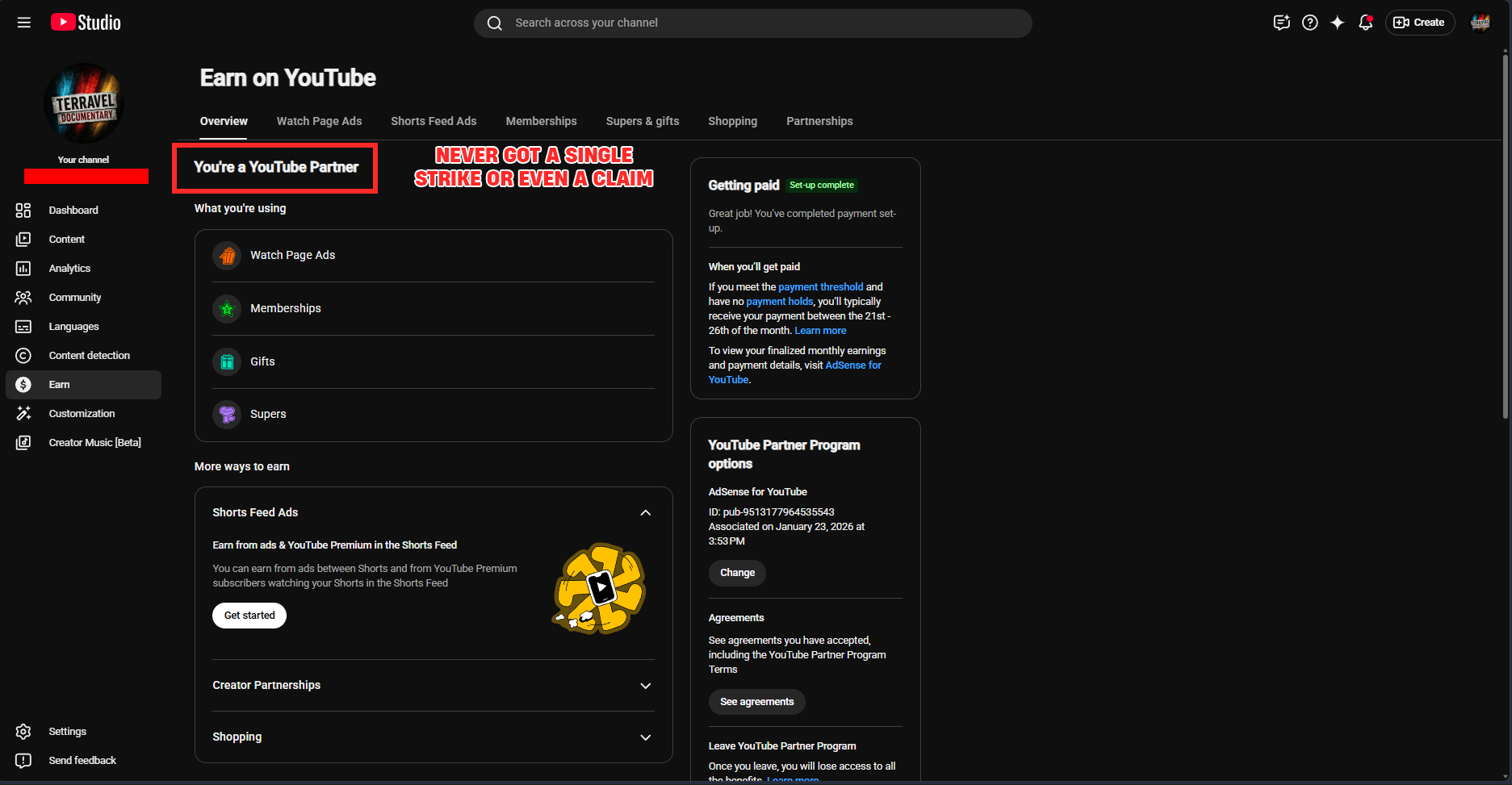Click the Analytics sidebar icon
The width and height of the screenshot is (1512, 785).
pos(23,269)
